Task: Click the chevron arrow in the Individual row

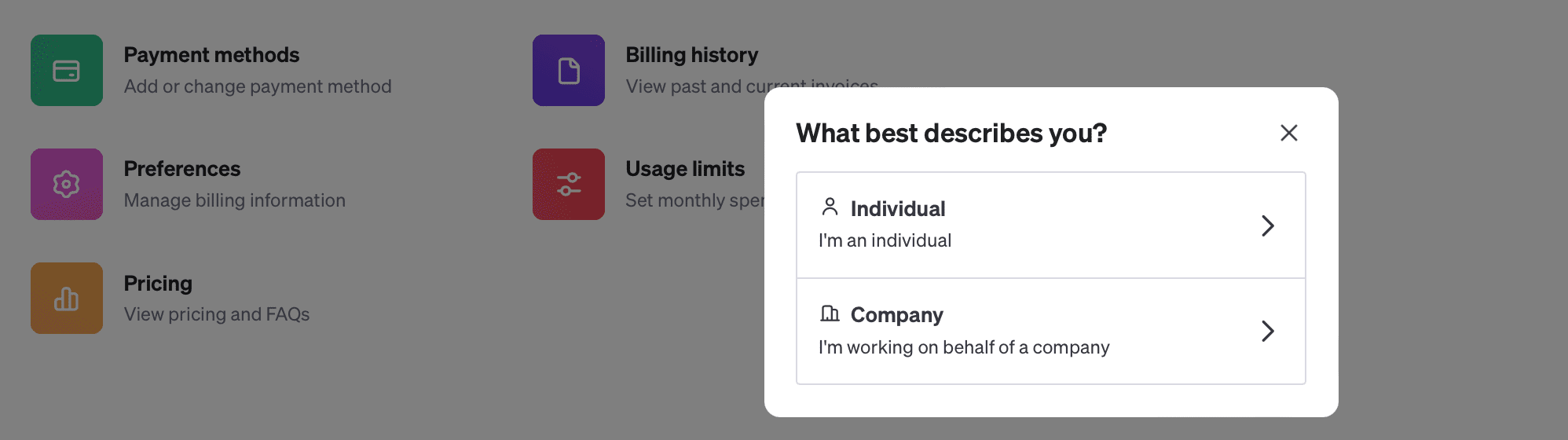Action: tap(1267, 225)
